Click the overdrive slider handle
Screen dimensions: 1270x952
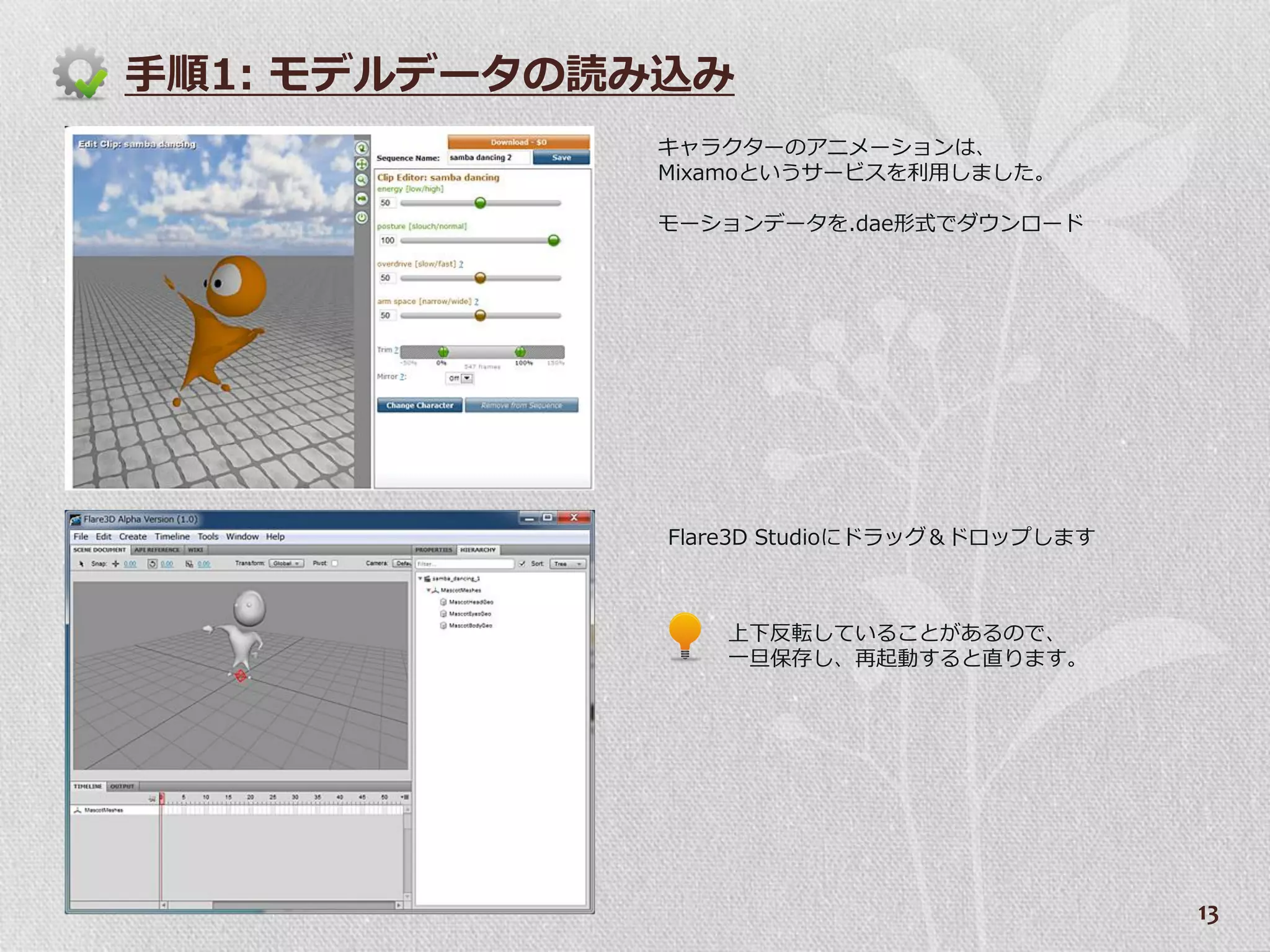pyautogui.click(x=480, y=278)
